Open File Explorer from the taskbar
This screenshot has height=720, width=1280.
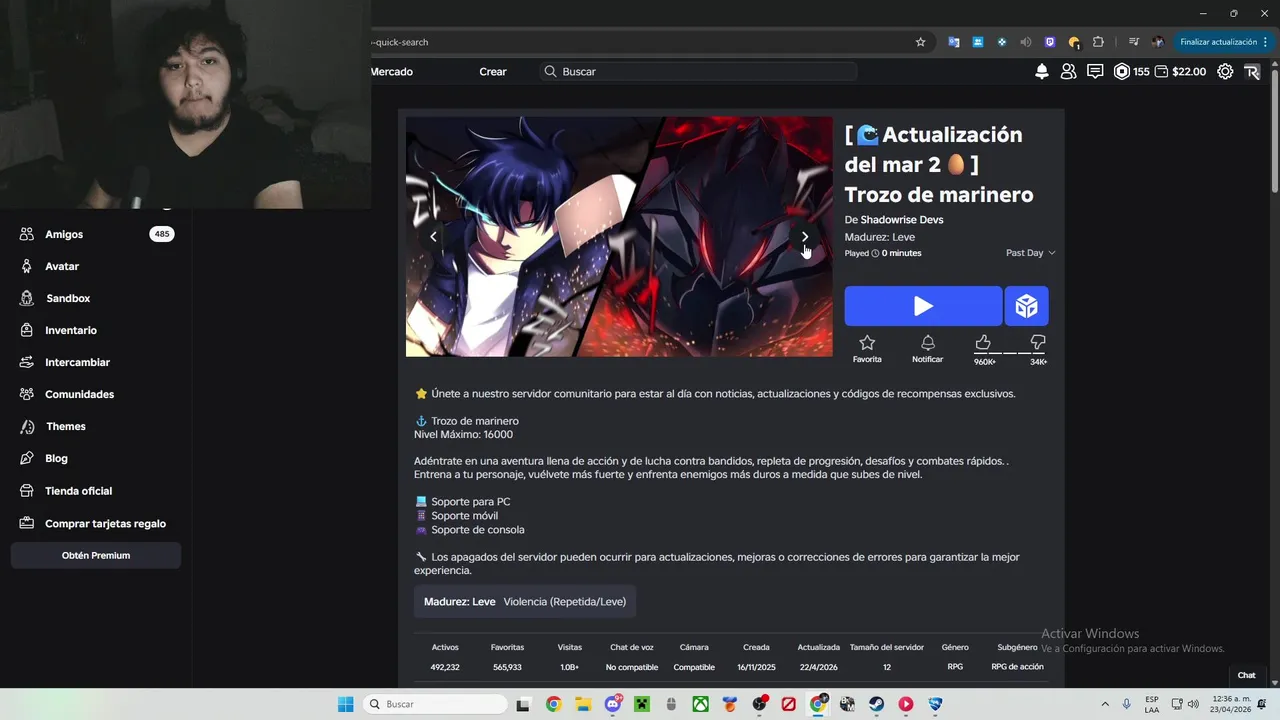point(583,704)
